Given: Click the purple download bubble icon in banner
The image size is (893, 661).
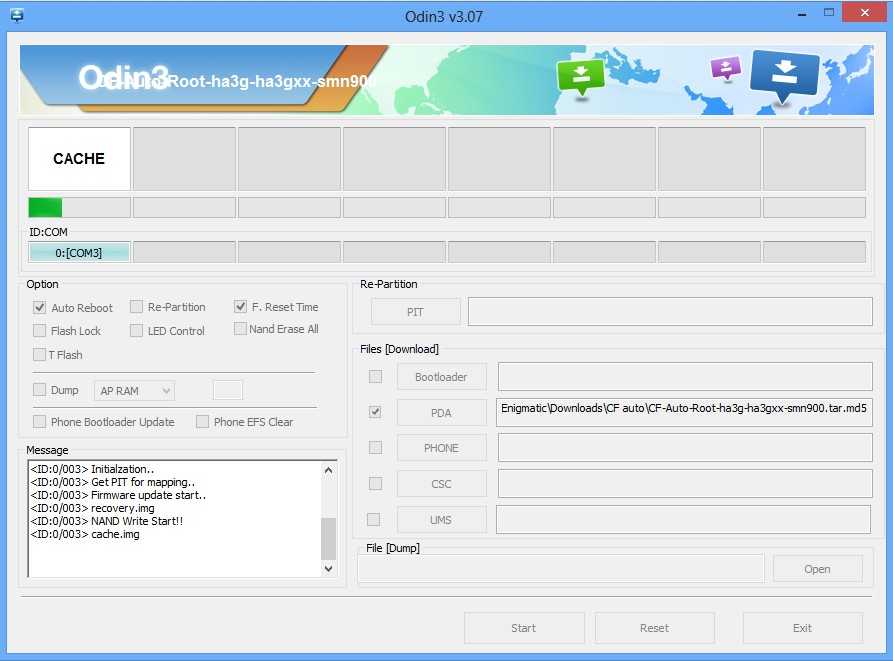Looking at the screenshot, I should 725,68.
